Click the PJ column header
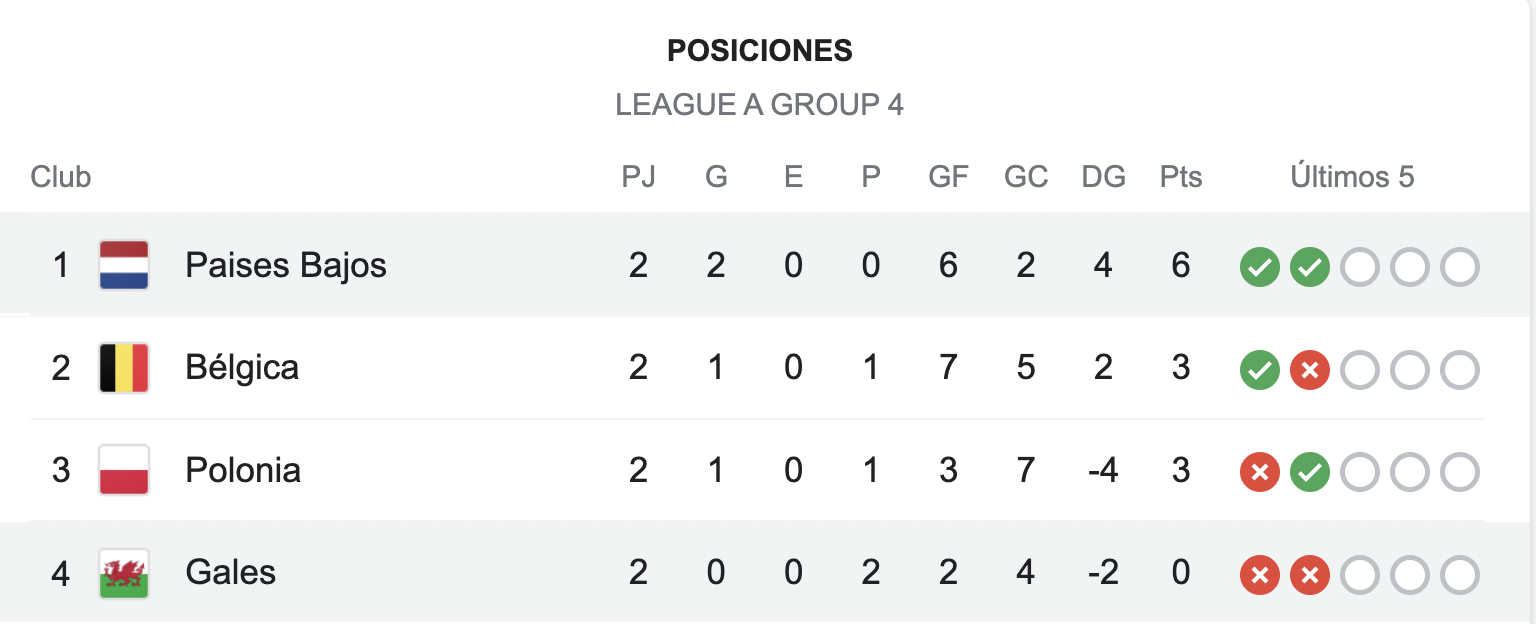The width and height of the screenshot is (1536, 624). (x=638, y=177)
